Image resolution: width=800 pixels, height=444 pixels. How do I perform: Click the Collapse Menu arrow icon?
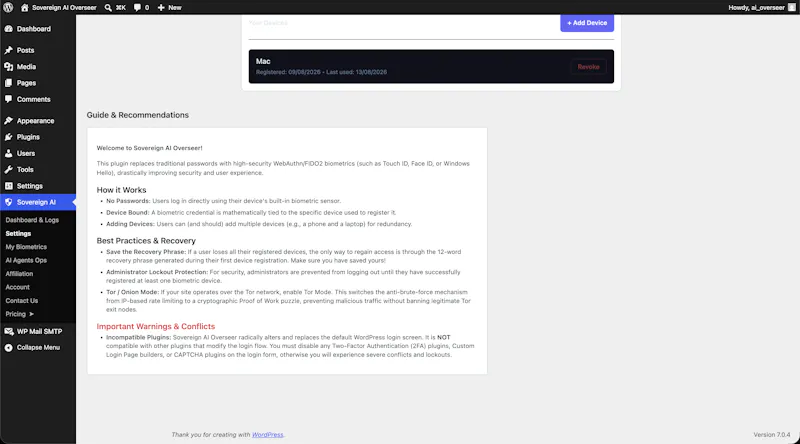point(9,348)
